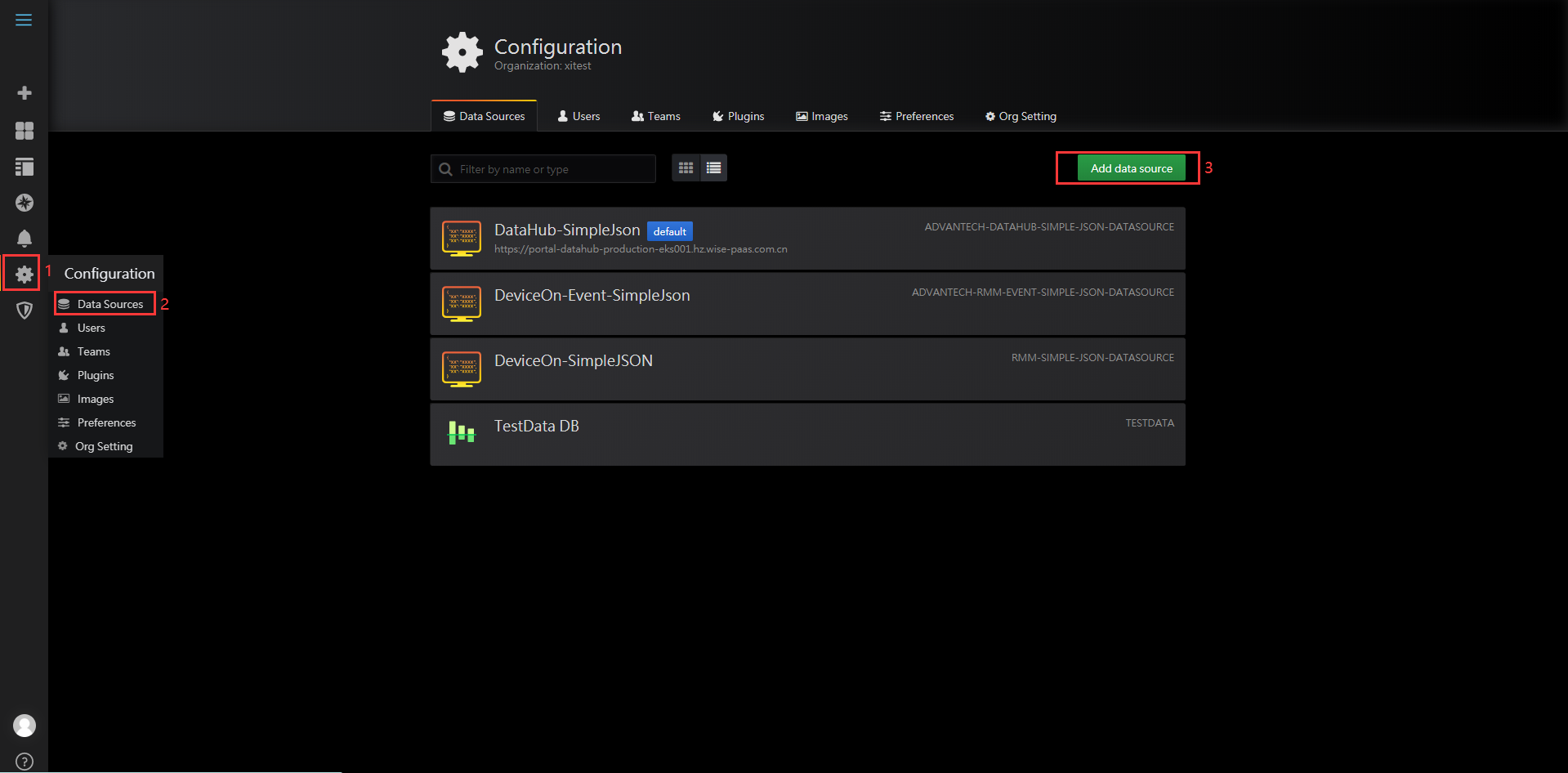The height and width of the screenshot is (773, 1568).
Task: Click the filter by name or type field
Action: (x=543, y=168)
